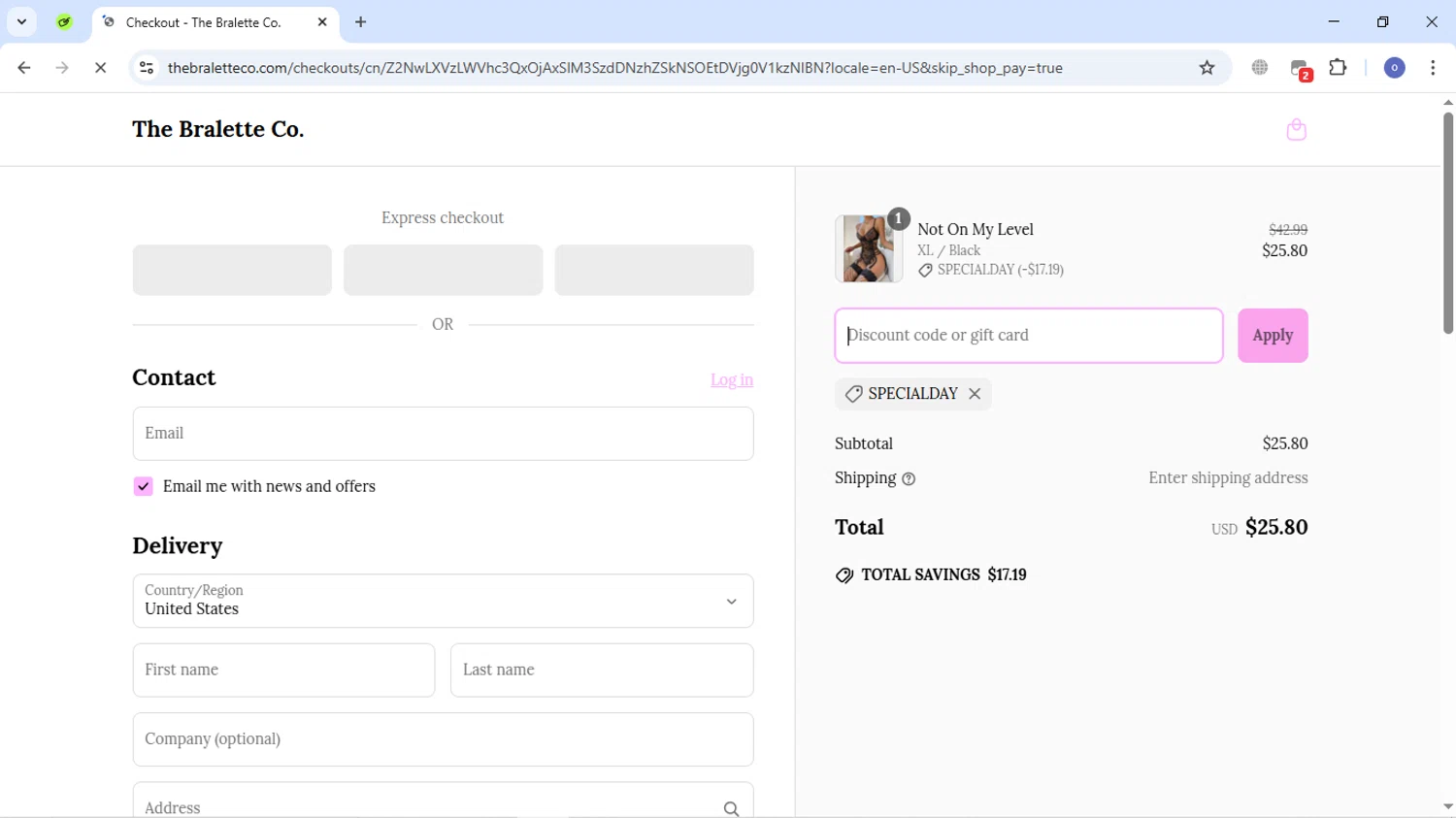Focus the Last name field
Screen dimensions: 1456x818
[x=602, y=671]
